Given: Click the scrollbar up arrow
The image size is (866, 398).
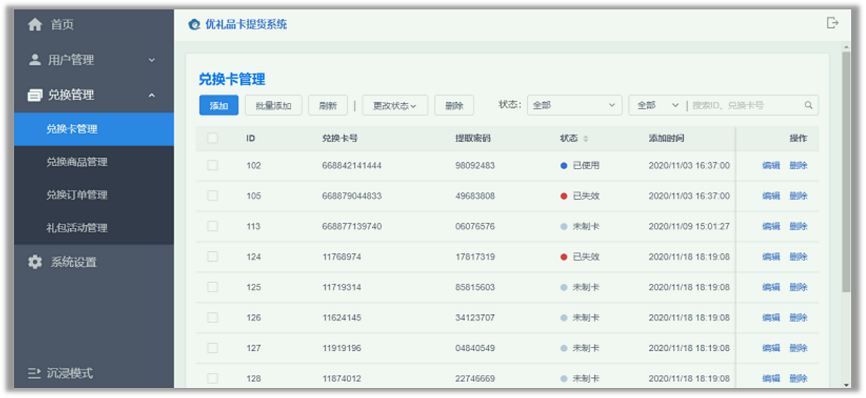Looking at the screenshot, I should [846, 46].
